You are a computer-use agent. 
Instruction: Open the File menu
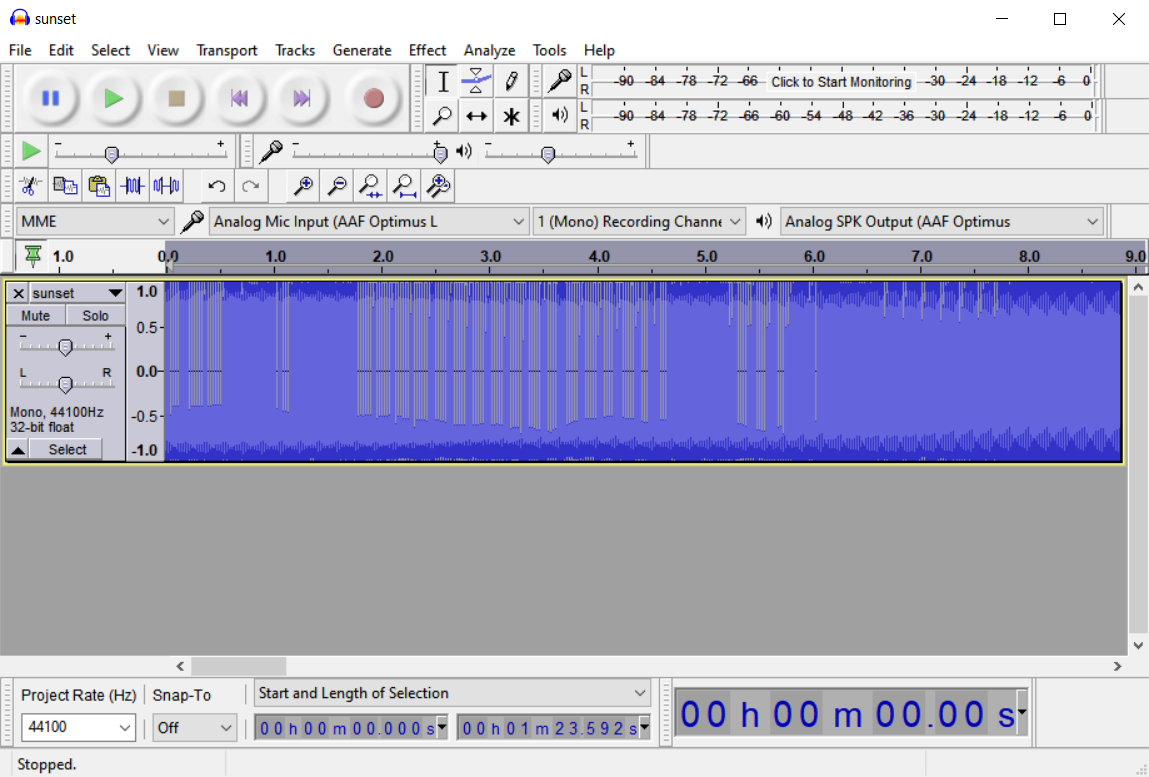click(x=20, y=50)
